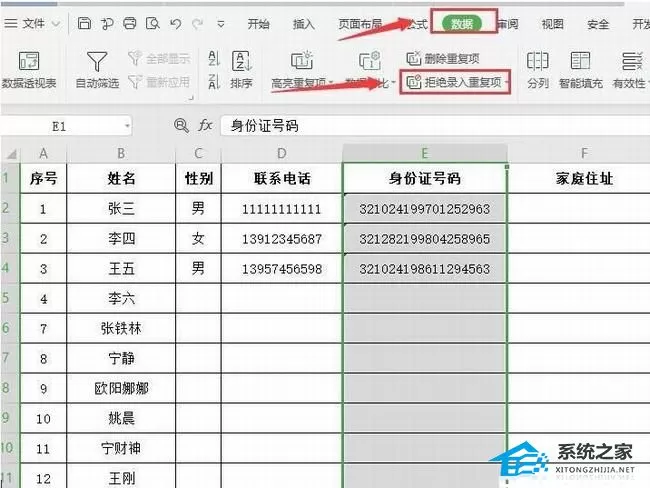Open the 文件 menu
Image resolution: width=650 pixels, height=488 pixels.
click(32, 24)
